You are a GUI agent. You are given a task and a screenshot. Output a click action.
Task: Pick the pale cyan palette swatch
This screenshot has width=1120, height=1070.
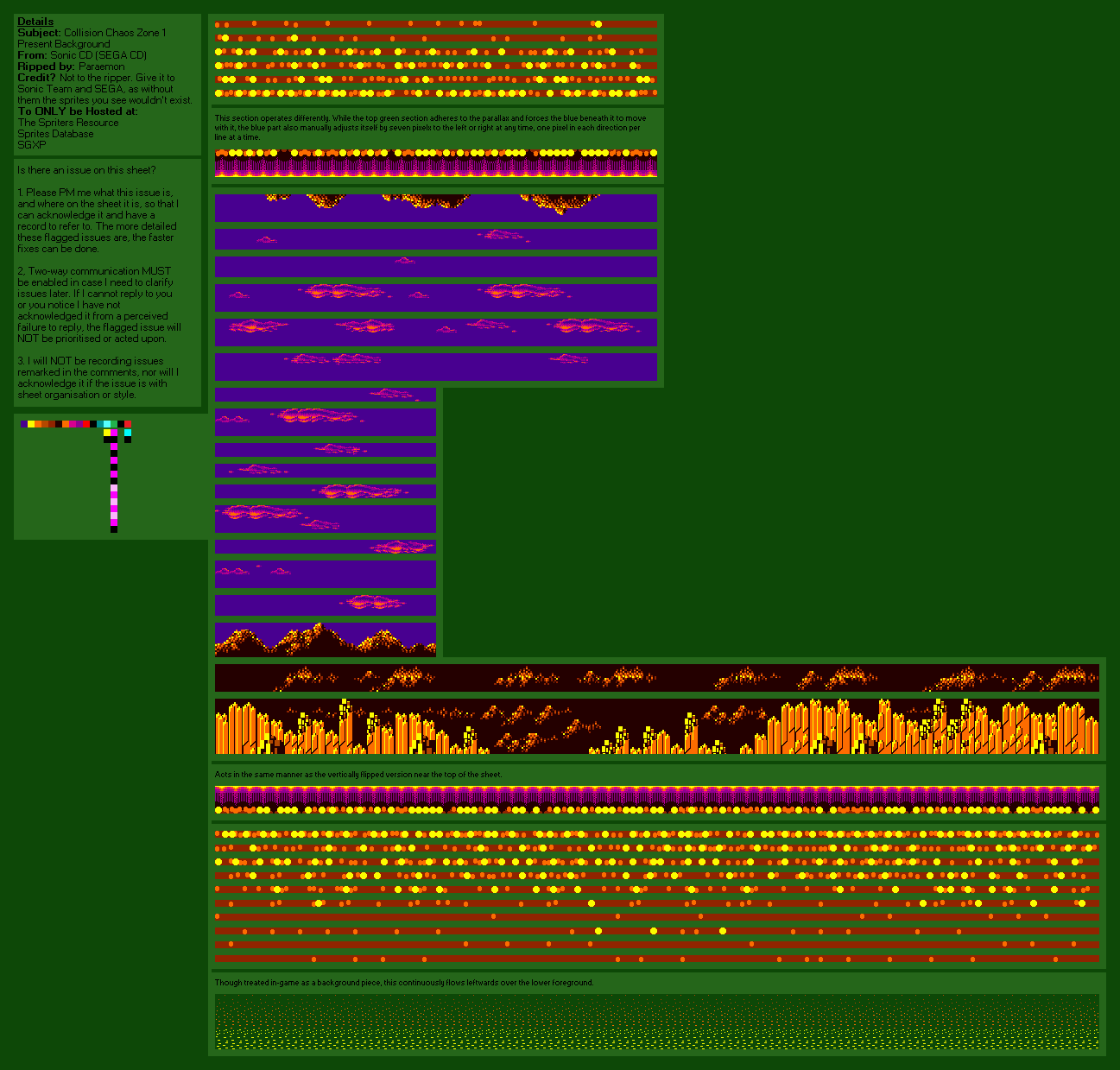pyautogui.click(x=107, y=424)
